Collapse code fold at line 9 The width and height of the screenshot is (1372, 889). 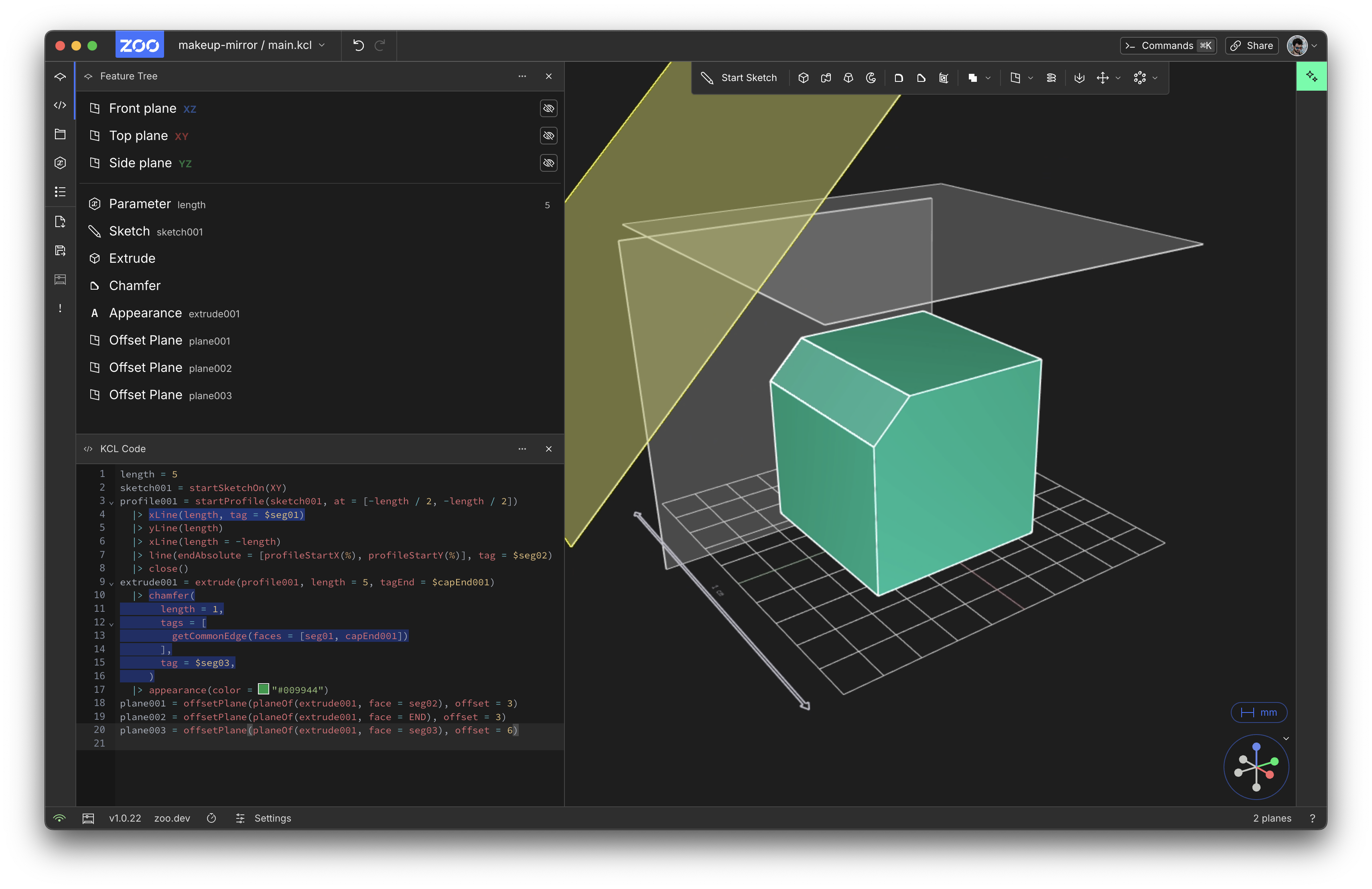[x=111, y=583]
